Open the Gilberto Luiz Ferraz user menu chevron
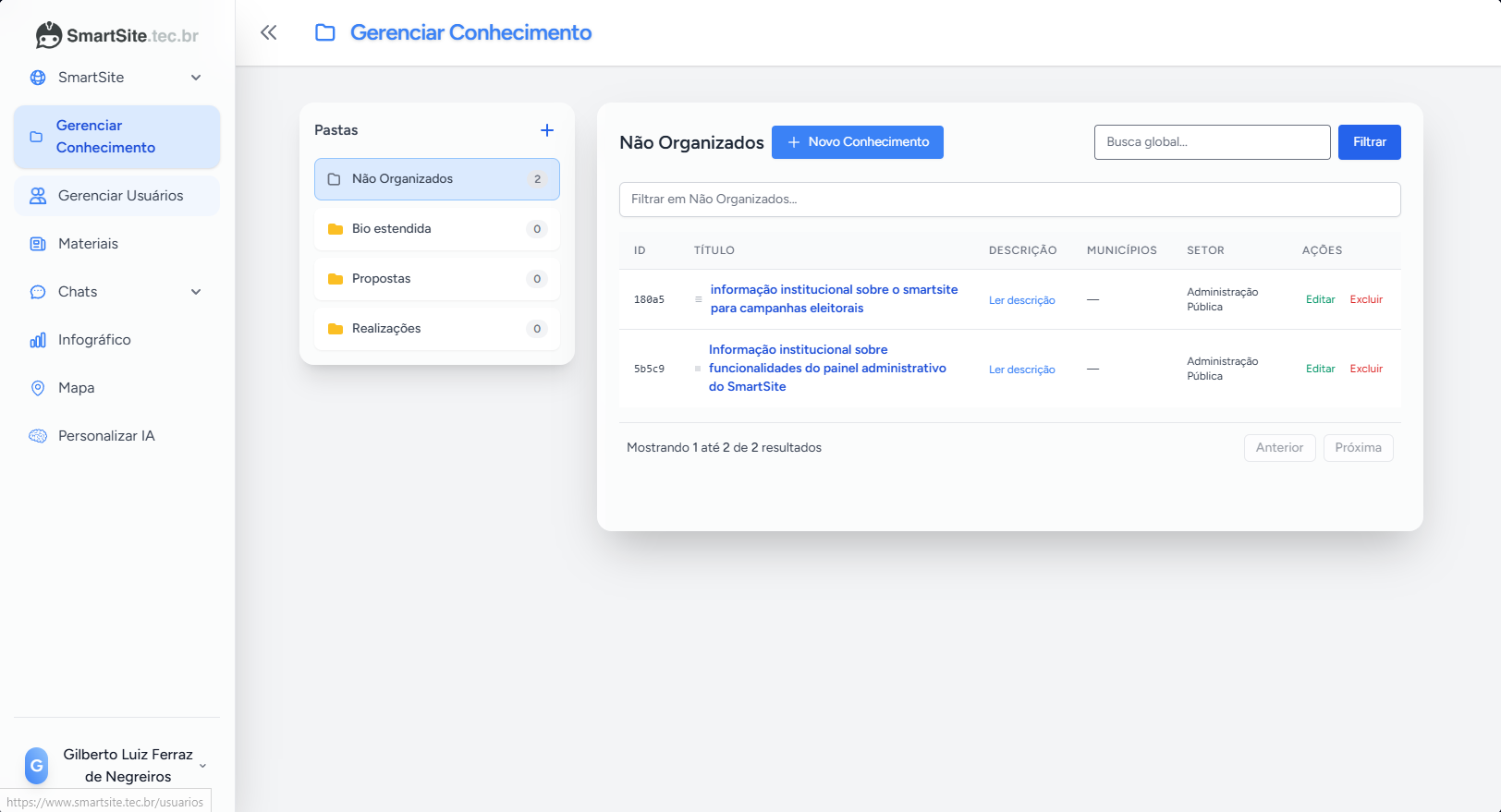 pyautogui.click(x=203, y=766)
